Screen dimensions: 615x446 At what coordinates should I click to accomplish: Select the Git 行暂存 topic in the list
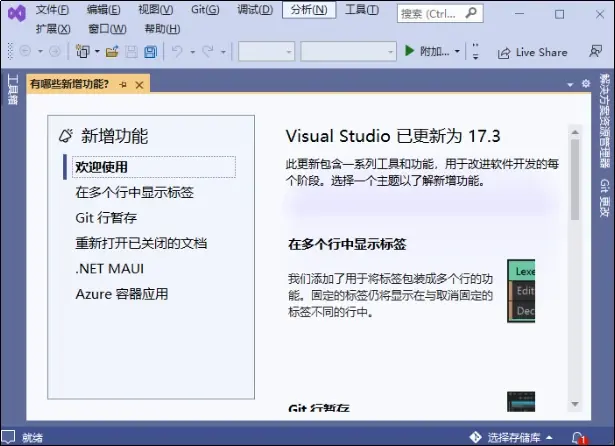click(x=106, y=218)
